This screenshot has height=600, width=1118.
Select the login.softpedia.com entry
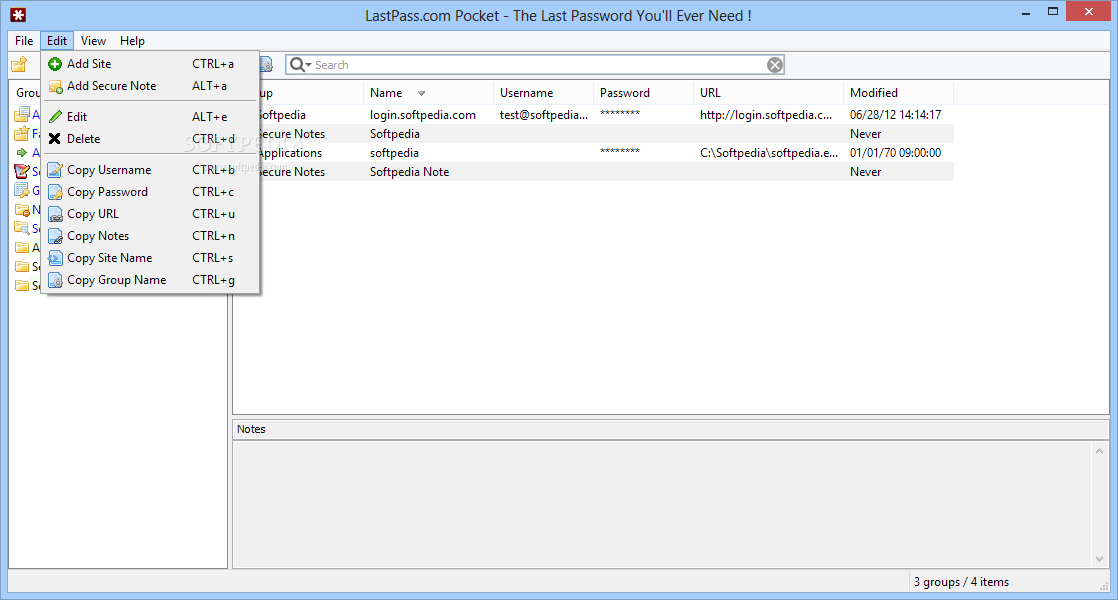click(x=423, y=115)
